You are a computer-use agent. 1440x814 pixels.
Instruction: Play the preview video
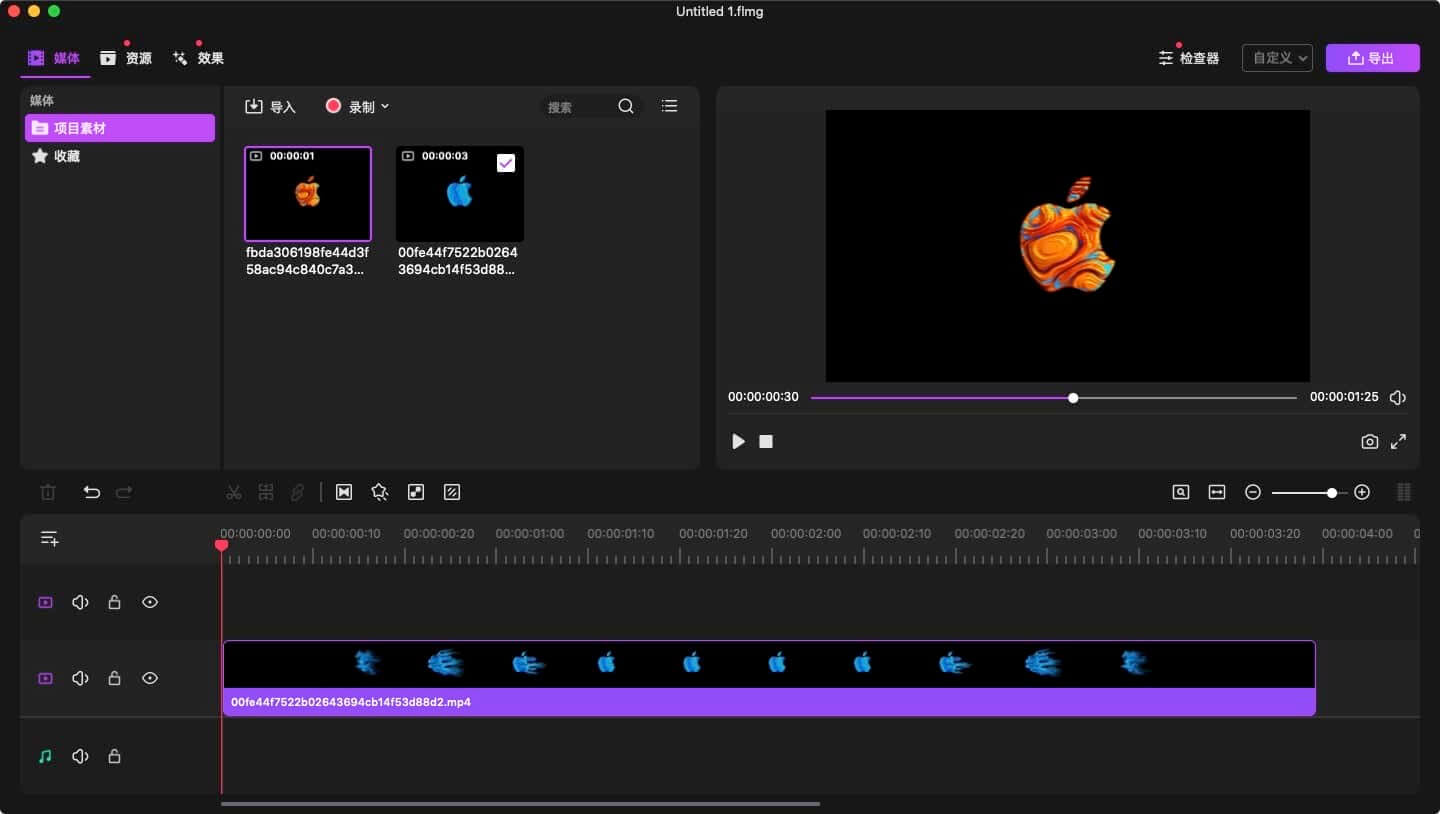pos(738,441)
